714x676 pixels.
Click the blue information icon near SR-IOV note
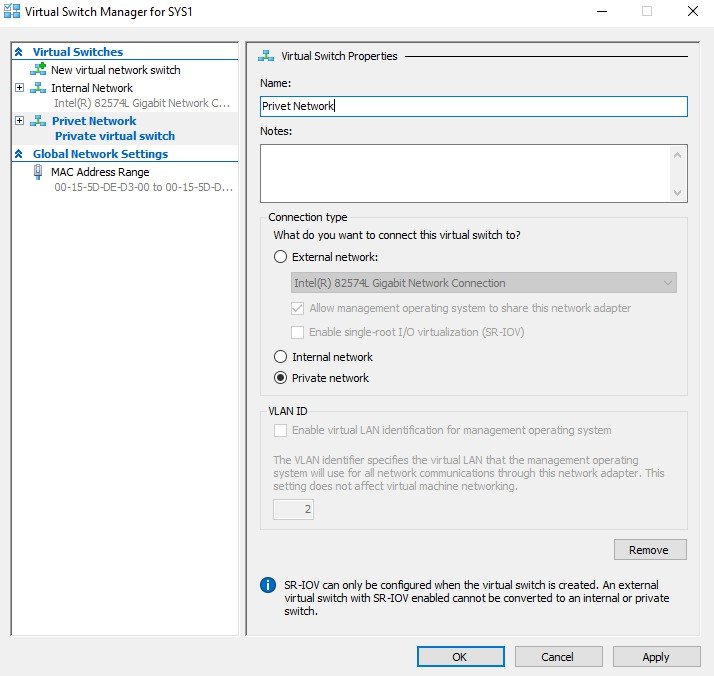[268, 585]
